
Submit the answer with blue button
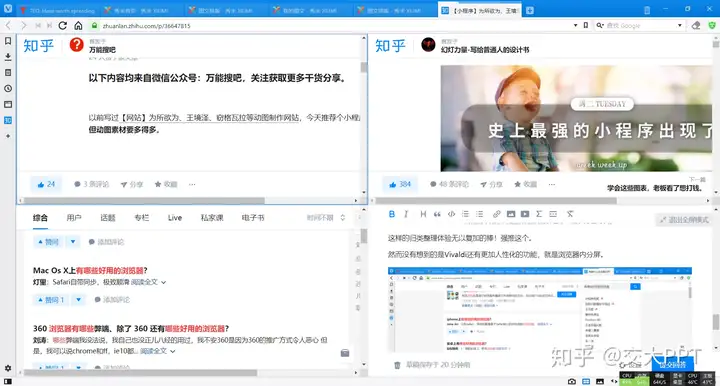(x=673, y=365)
